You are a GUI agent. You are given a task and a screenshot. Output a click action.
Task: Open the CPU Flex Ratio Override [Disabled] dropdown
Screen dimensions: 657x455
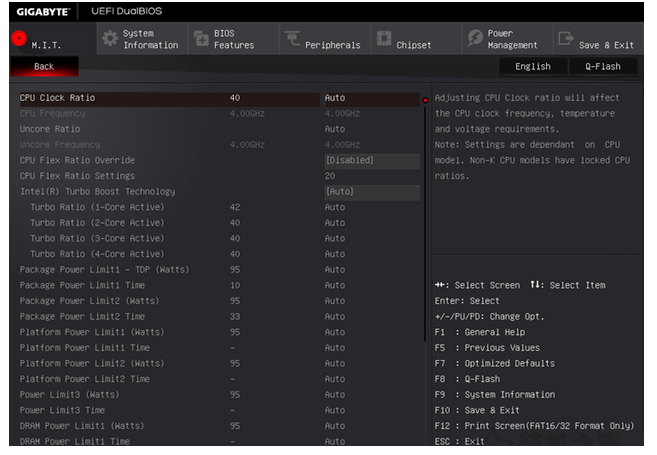[x=372, y=160]
